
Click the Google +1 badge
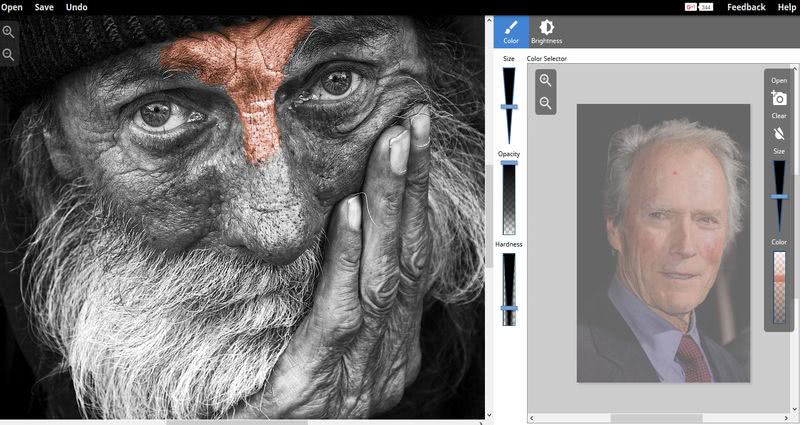coord(698,7)
